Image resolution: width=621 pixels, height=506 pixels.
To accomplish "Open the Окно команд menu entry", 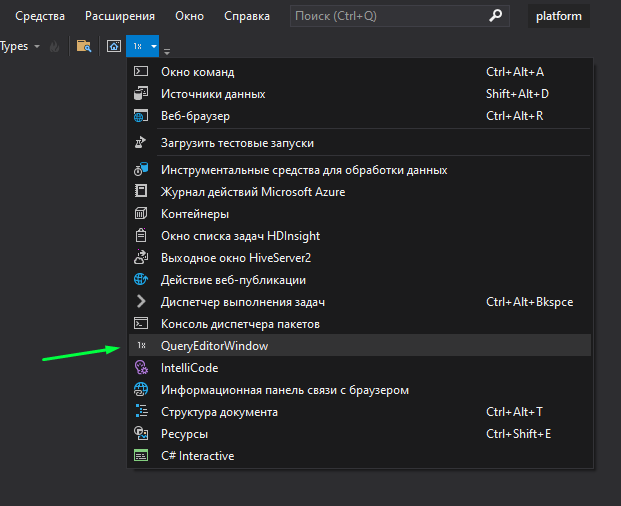I will point(197,72).
